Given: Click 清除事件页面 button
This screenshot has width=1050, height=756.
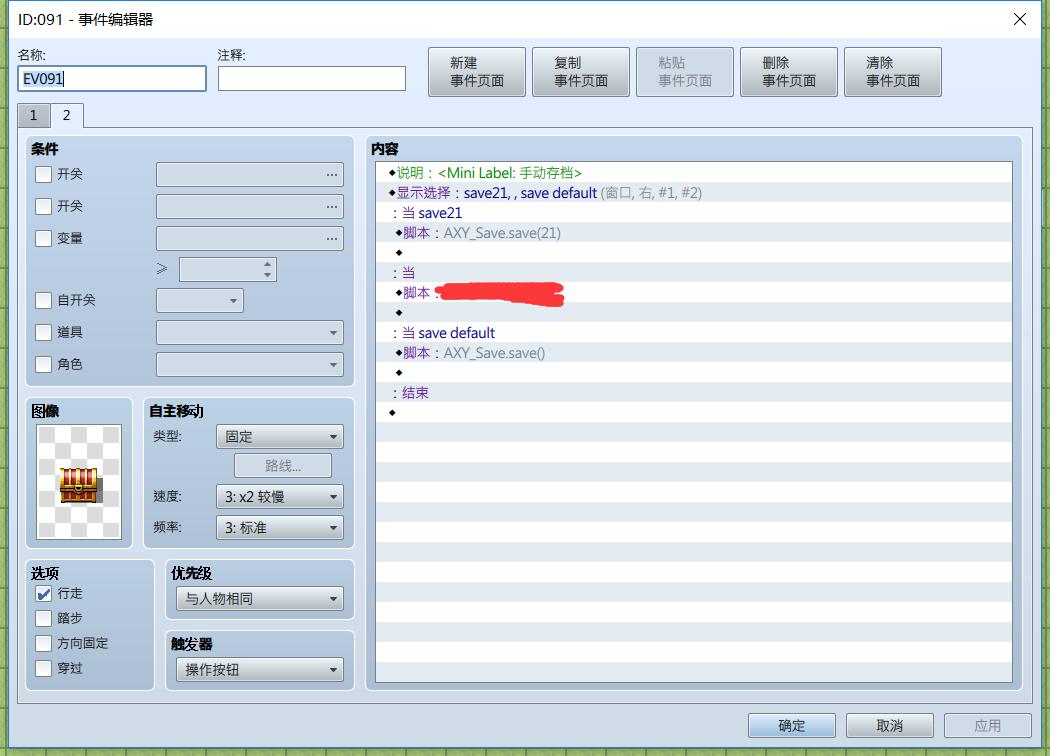Looking at the screenshot, I should 893,72.
